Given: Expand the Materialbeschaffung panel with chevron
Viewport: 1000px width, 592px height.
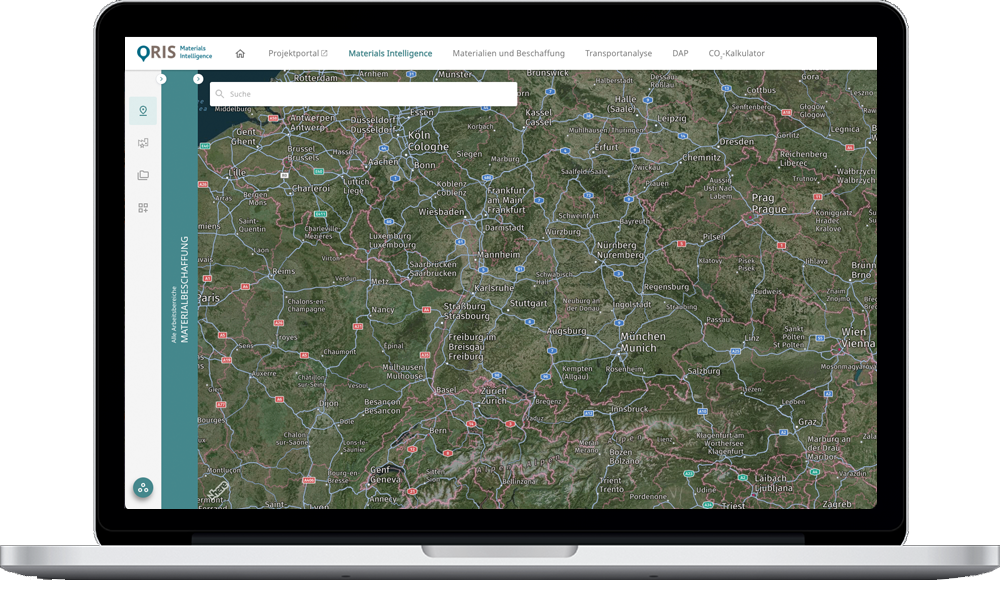Looking at the screenshot, I should [198, 79].
